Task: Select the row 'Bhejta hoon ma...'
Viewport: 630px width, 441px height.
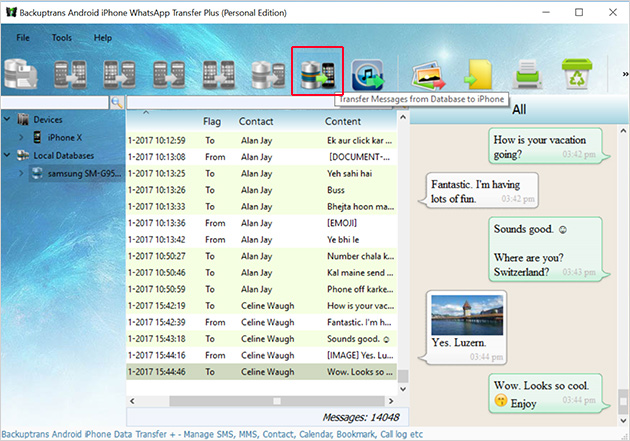Action: (262, 206)
